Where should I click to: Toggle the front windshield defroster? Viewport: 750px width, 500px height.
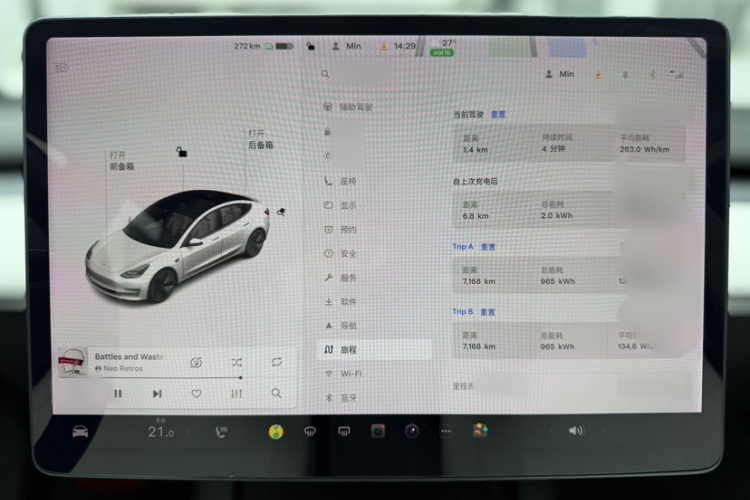tap(310, 432)
